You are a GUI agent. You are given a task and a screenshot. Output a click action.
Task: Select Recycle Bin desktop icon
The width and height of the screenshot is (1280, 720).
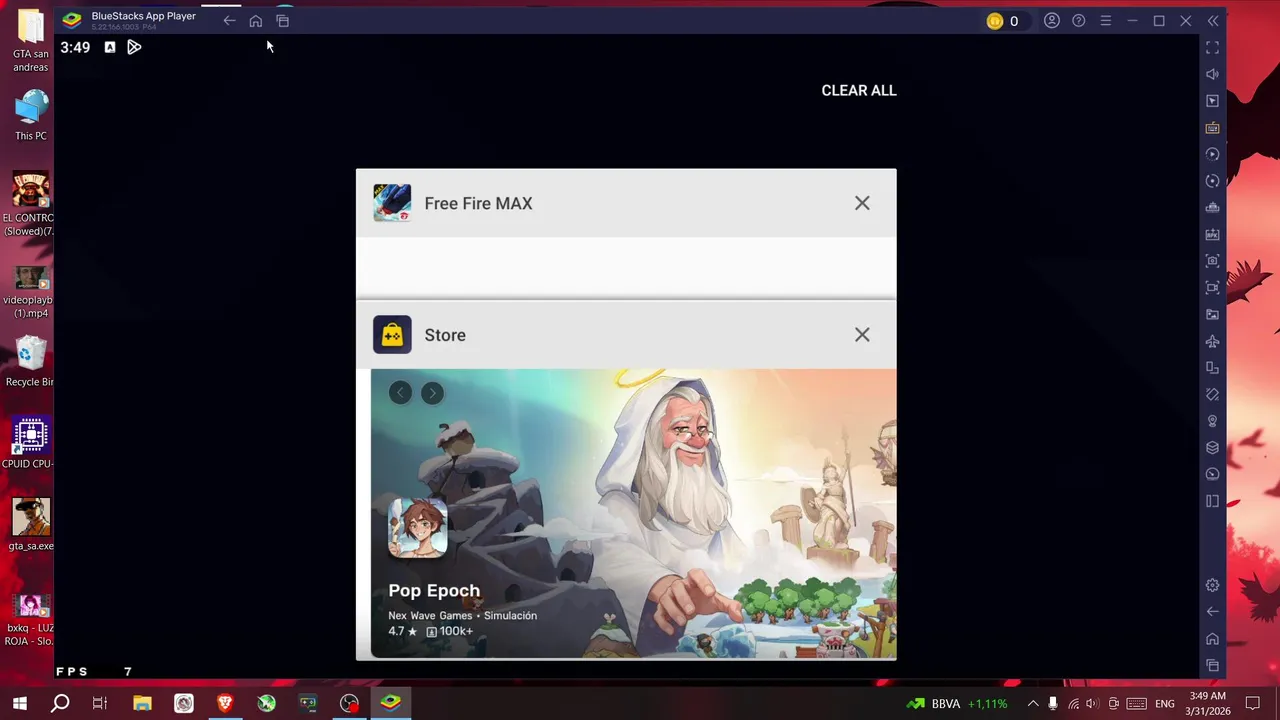point(29,362)
